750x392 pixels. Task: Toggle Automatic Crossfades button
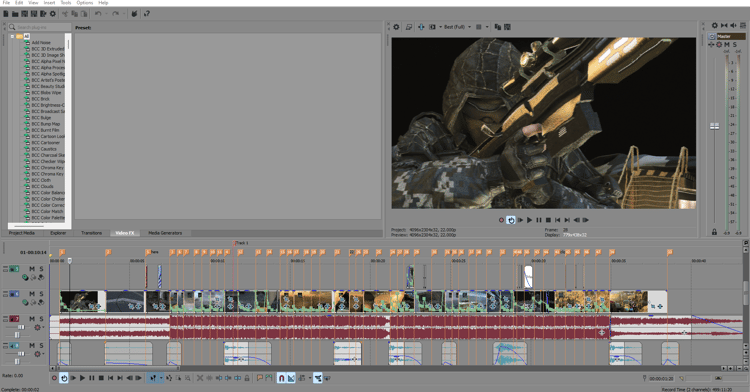(x=291, y=378)
